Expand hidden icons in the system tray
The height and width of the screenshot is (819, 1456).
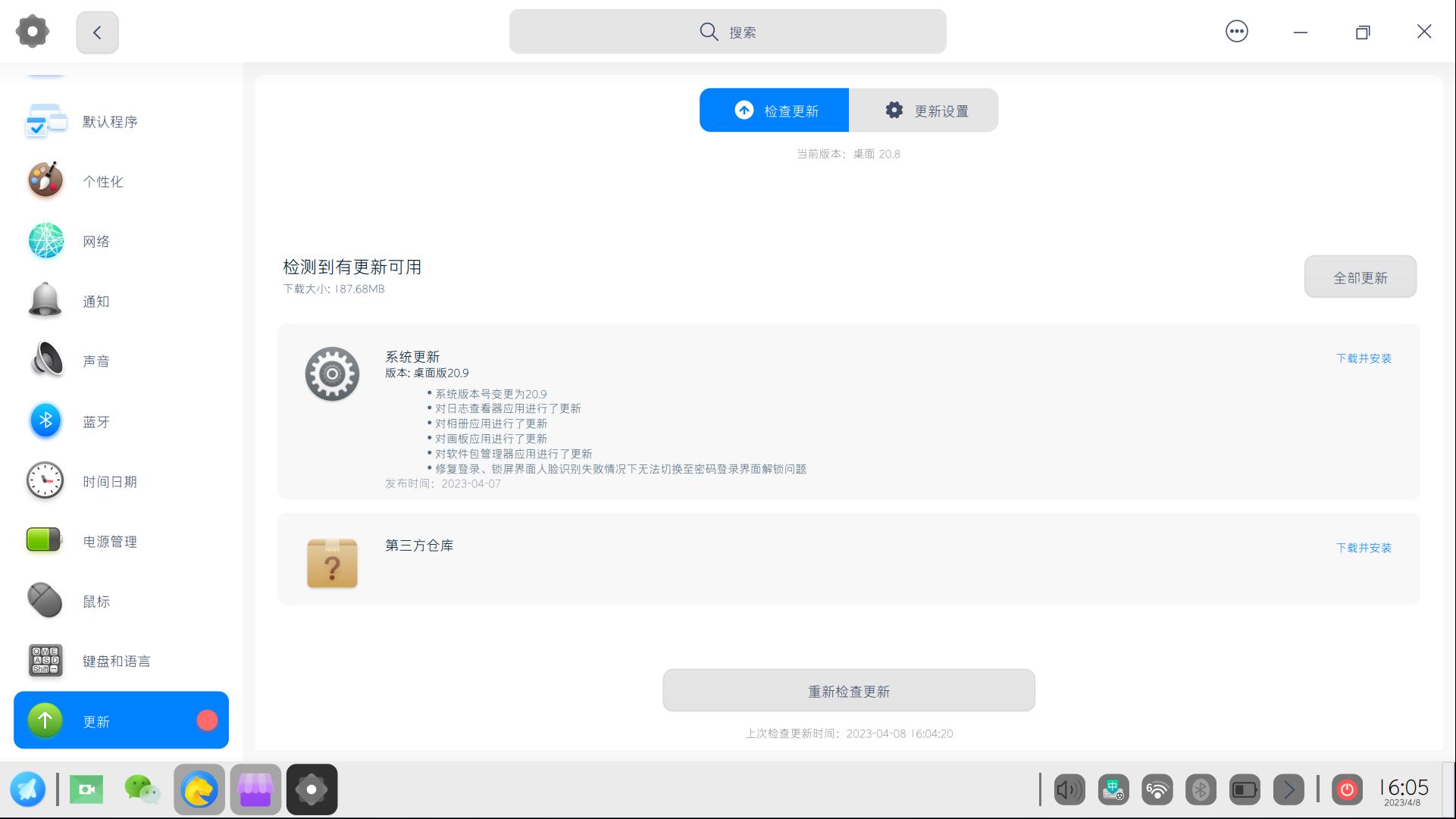tap(1288, 789)
